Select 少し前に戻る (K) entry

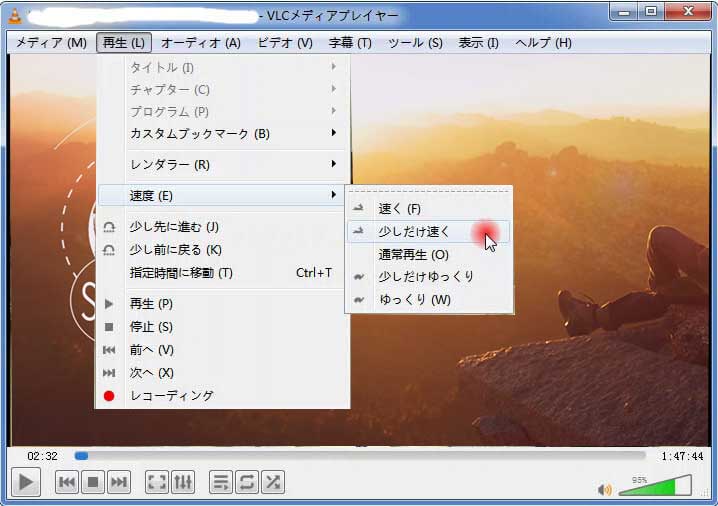[223, 250]
